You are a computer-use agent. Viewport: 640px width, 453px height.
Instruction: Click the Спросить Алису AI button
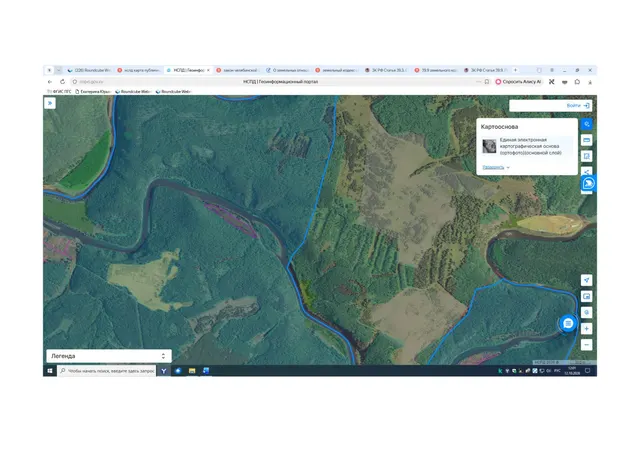click(x=518, y=82)
